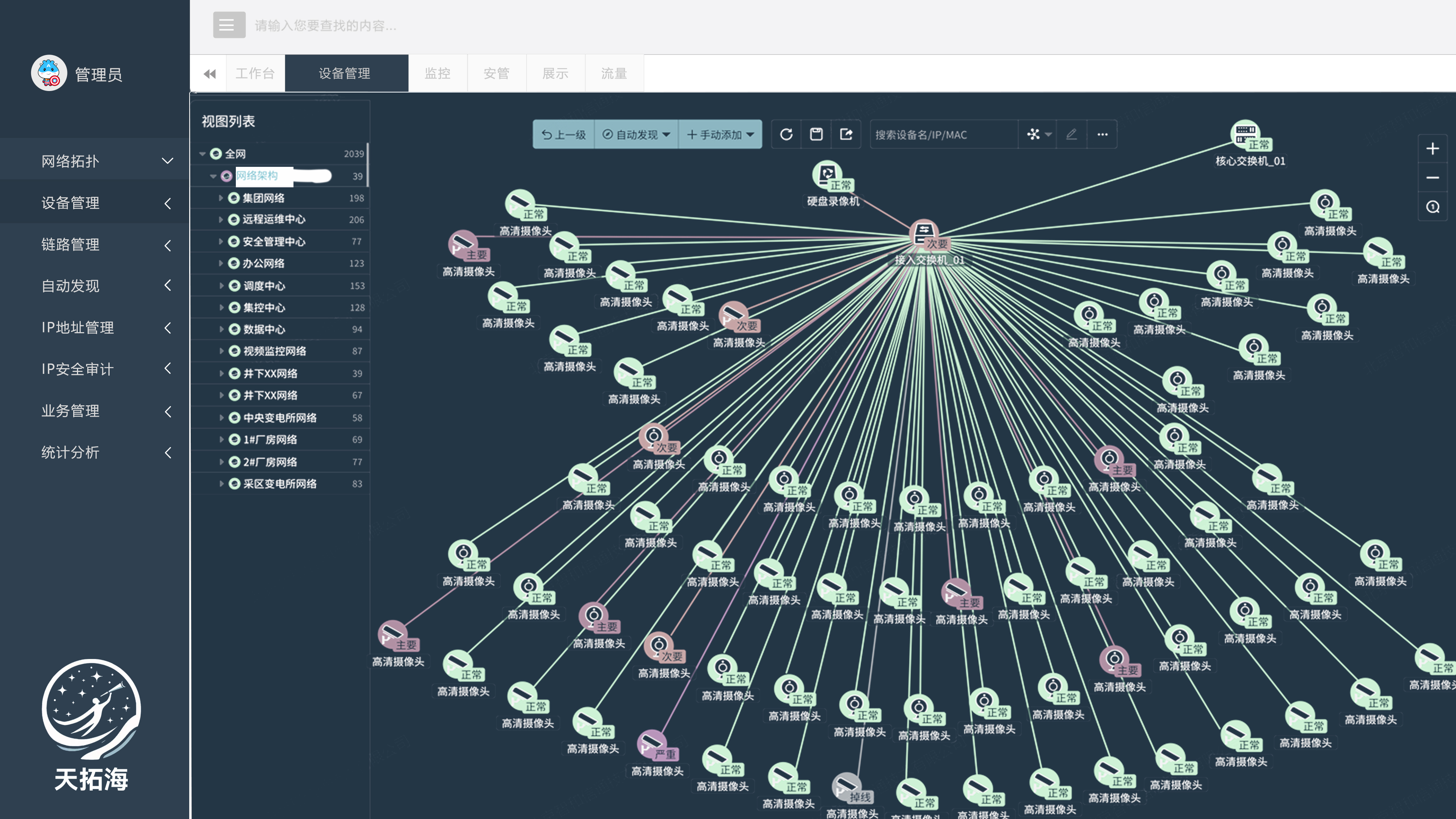Zoom in with the plus button
The height and width of the screenshot is (819, 1456).
pos(1432,149)
